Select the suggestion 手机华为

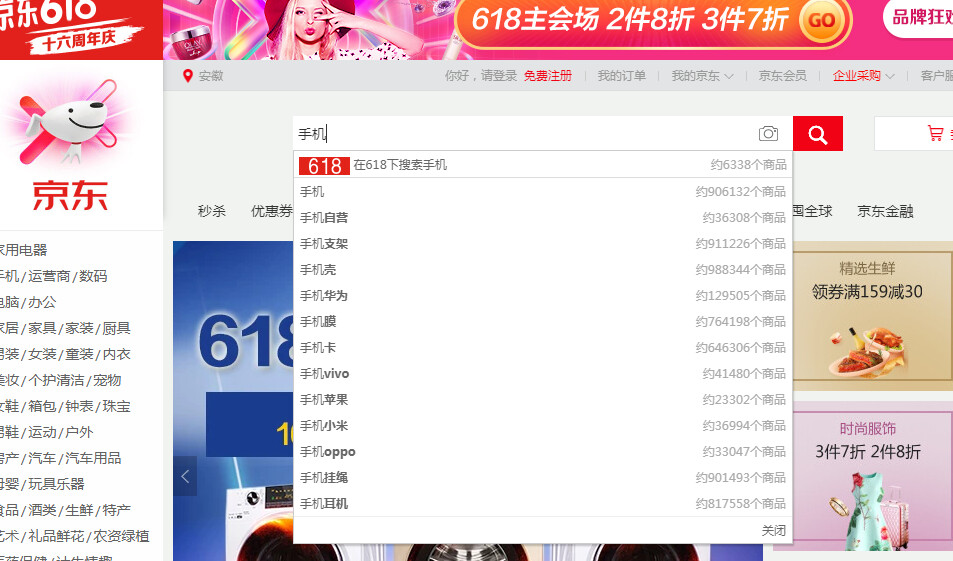[x=543, y=296]
